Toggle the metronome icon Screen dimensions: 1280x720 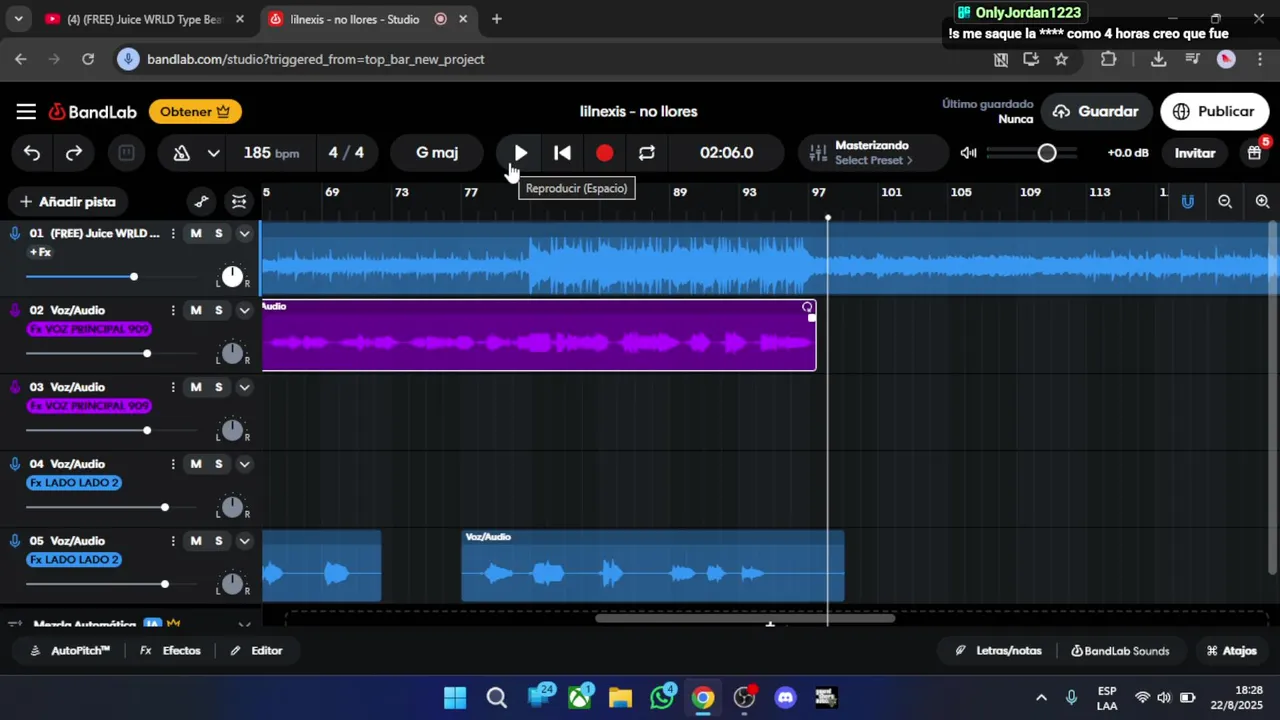pyautogui.click(x=182, y=153)
